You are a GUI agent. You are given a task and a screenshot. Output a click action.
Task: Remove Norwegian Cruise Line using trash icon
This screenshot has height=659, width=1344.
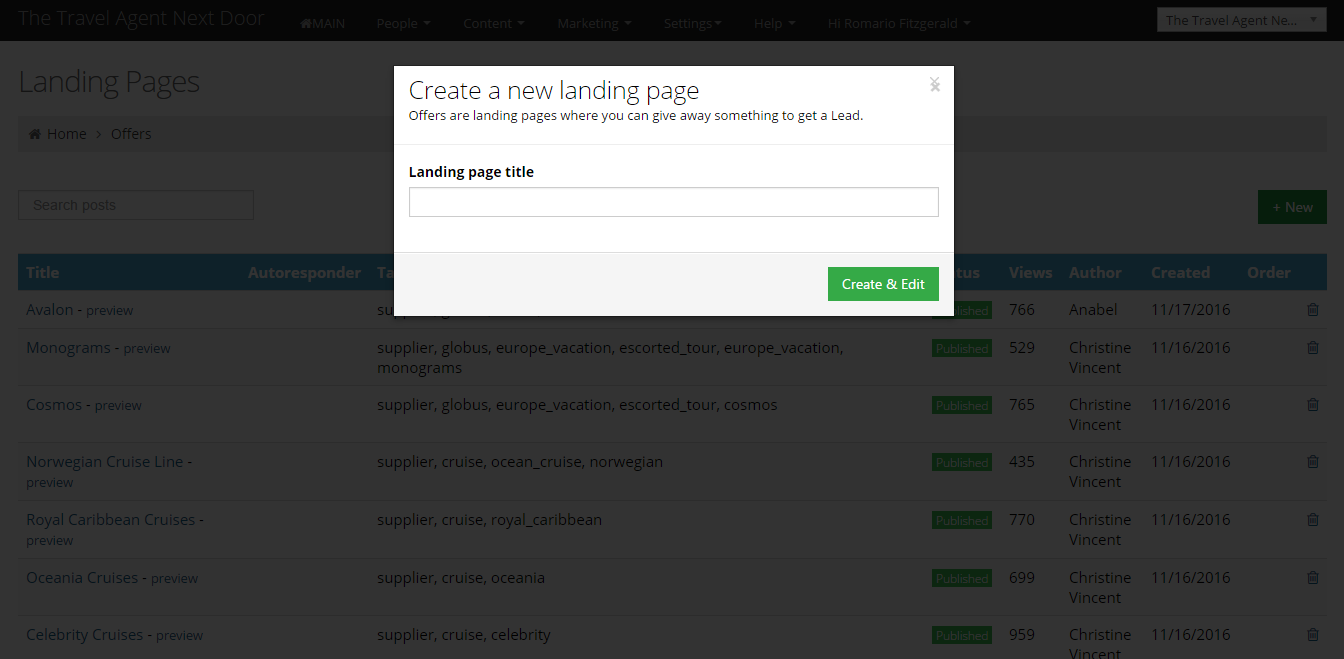pos(1313,462)
